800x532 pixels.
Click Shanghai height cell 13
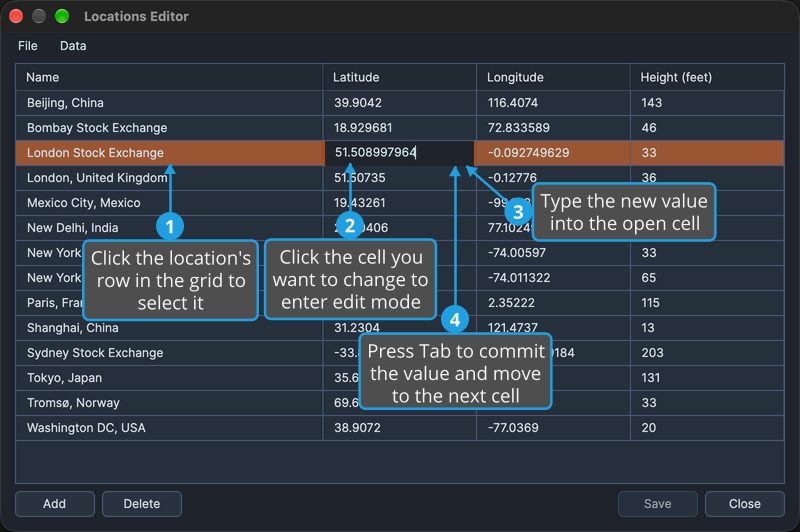tap(707, 328)
